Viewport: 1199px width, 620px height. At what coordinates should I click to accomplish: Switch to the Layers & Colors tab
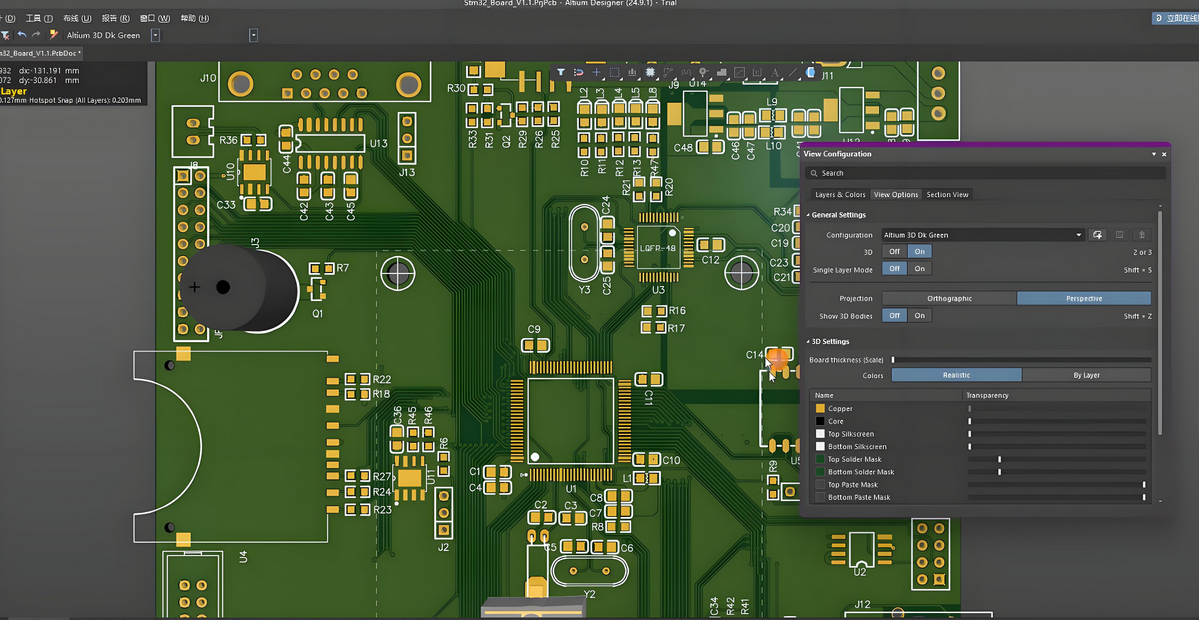(840, 195)
